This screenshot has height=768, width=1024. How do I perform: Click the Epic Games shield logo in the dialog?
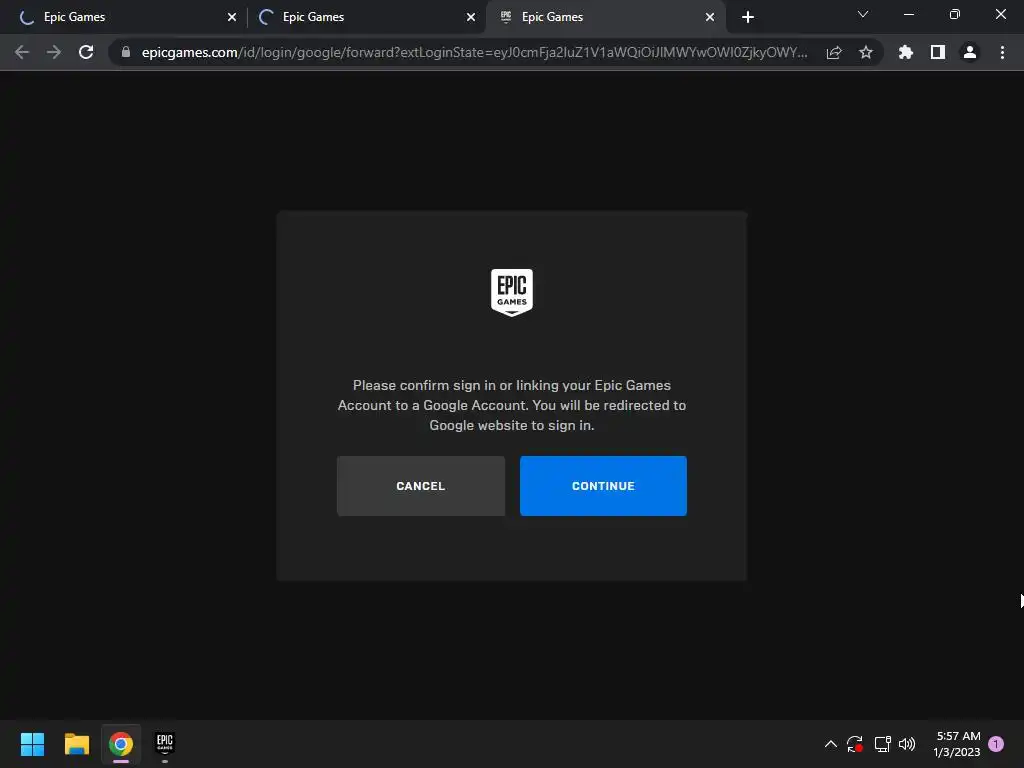pyautogui.click(x=511, y=293)
